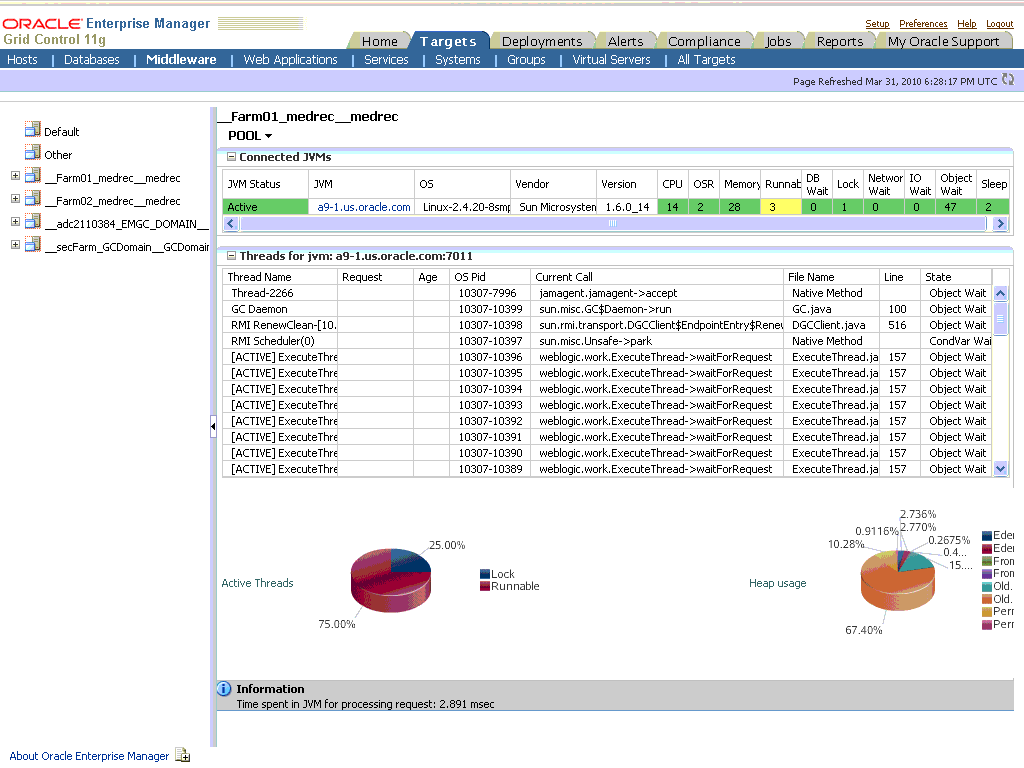
Task: Click the Object Wait cell showing 47
Action: tap(955, 207)
